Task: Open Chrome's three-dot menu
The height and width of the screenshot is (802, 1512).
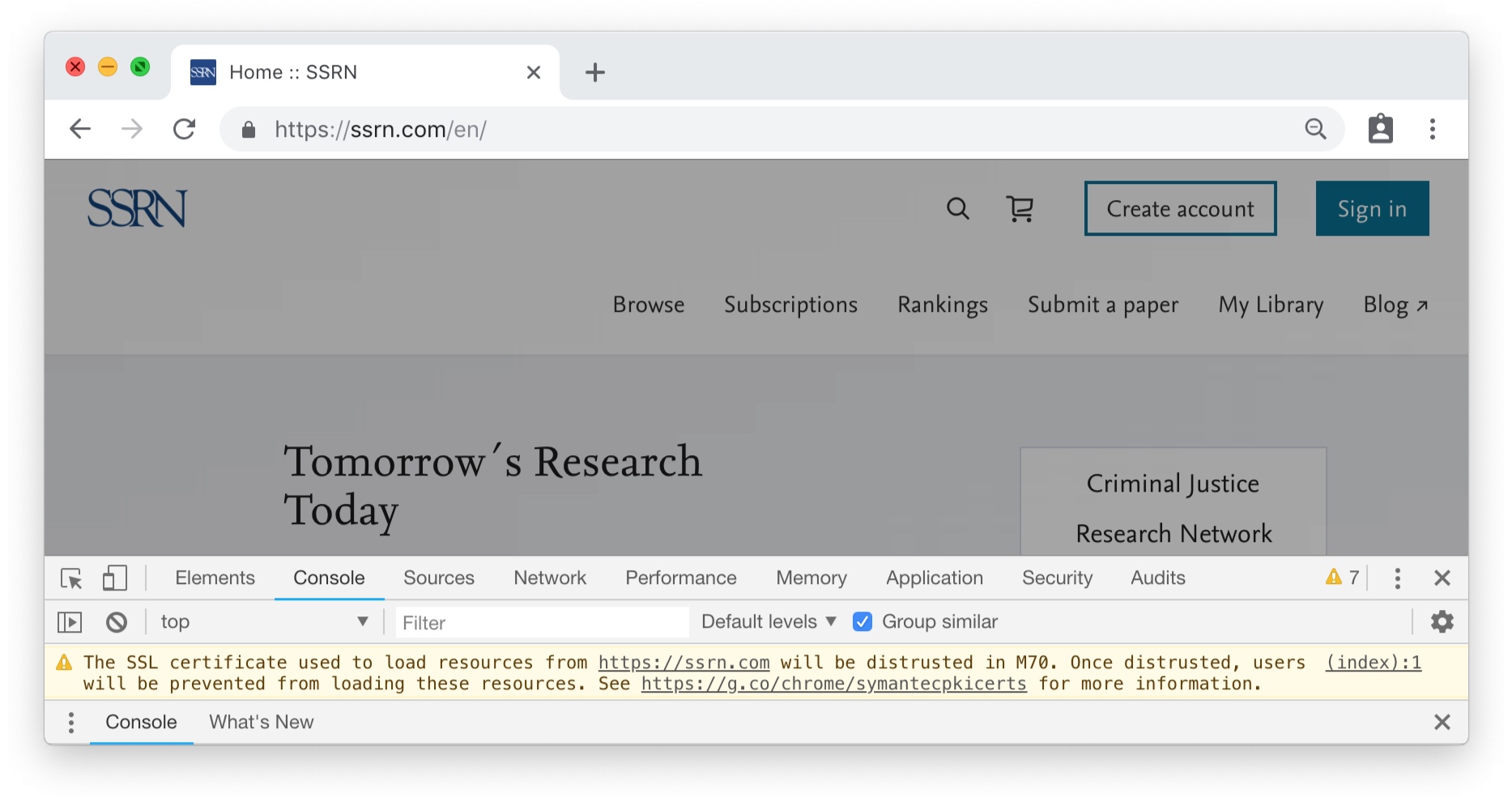Action: click(1433, 129)
